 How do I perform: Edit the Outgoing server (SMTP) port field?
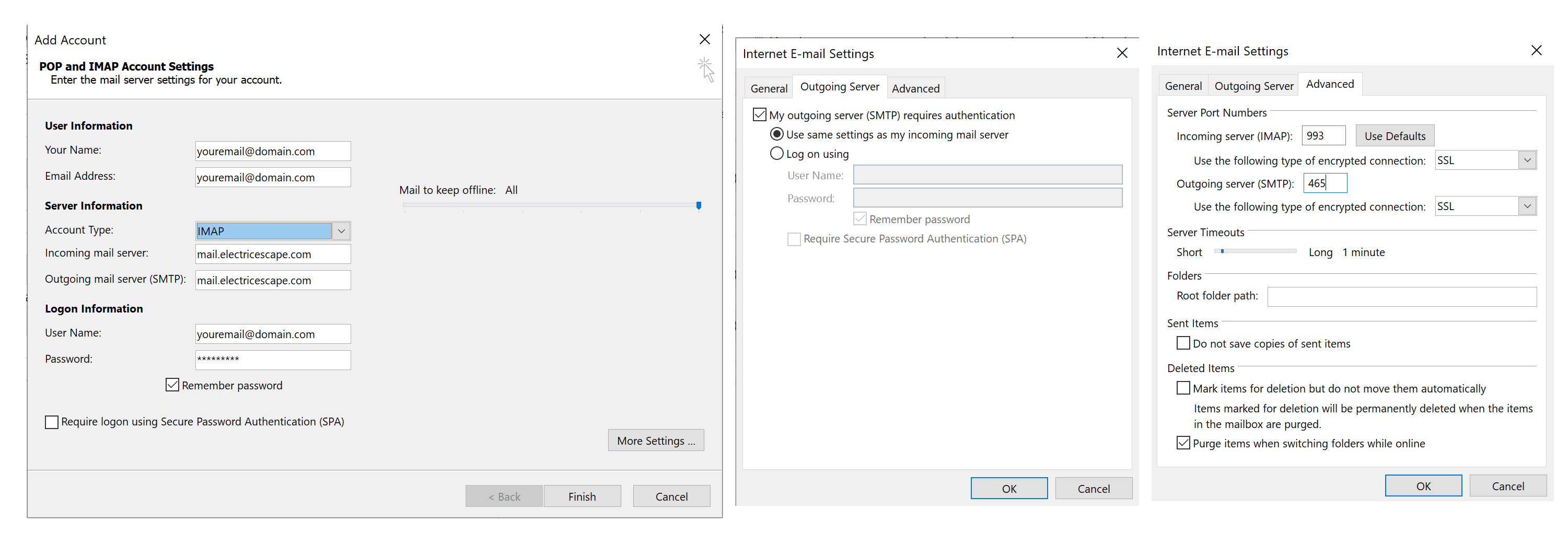tap(1325, 183)
